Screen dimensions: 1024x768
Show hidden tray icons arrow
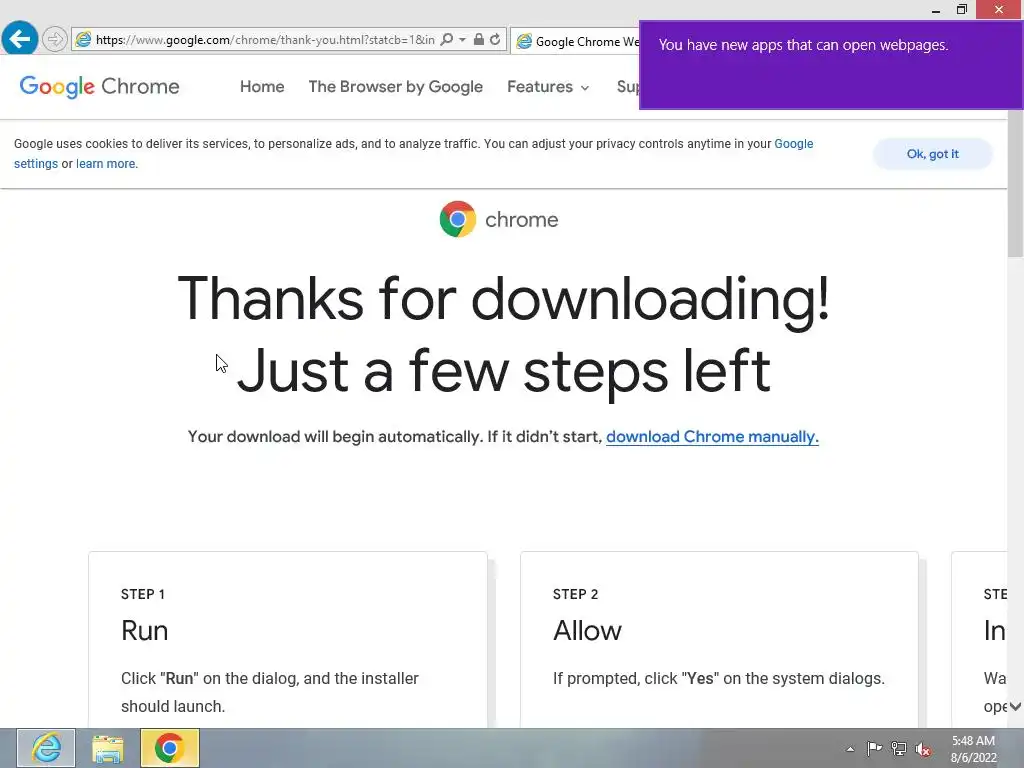pyautogui.click(x=850, y=749)
